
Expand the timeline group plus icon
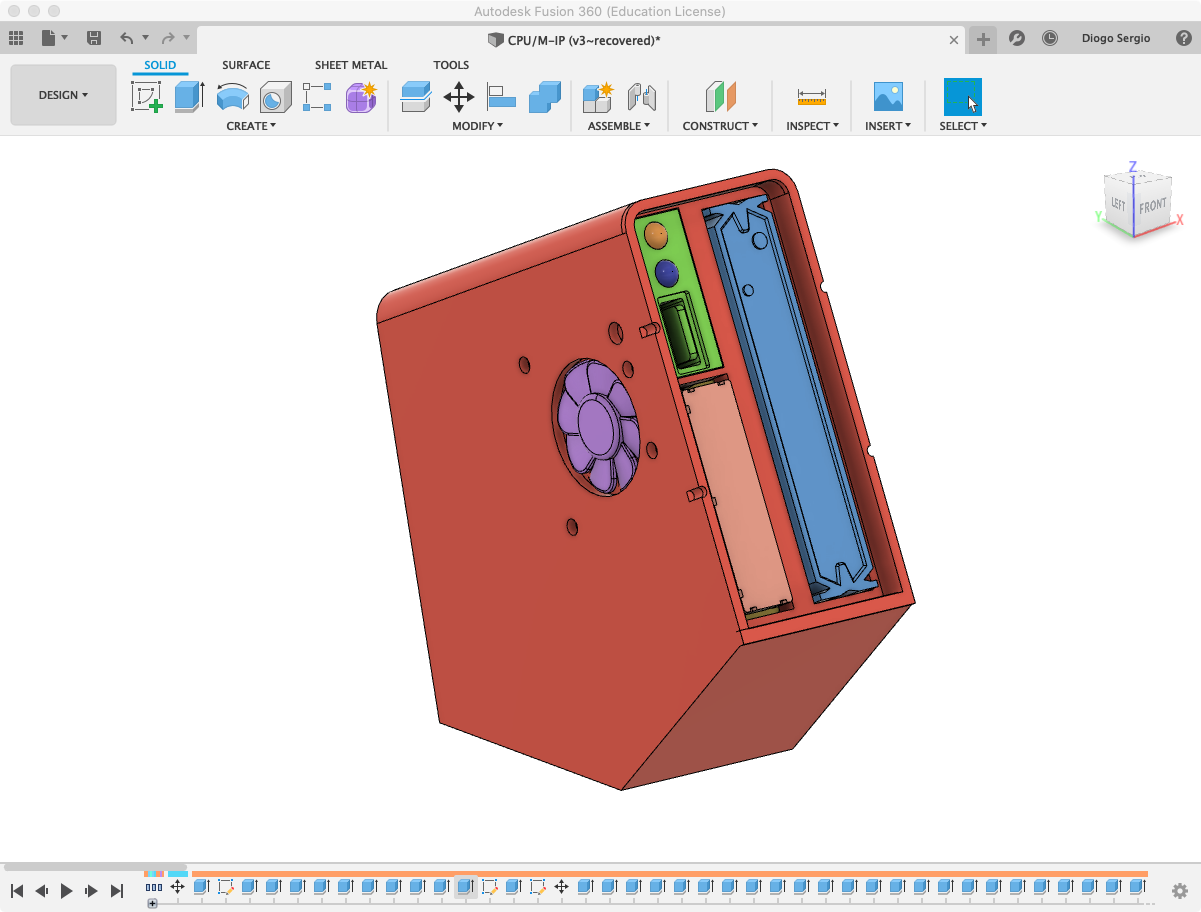point(152,903)
